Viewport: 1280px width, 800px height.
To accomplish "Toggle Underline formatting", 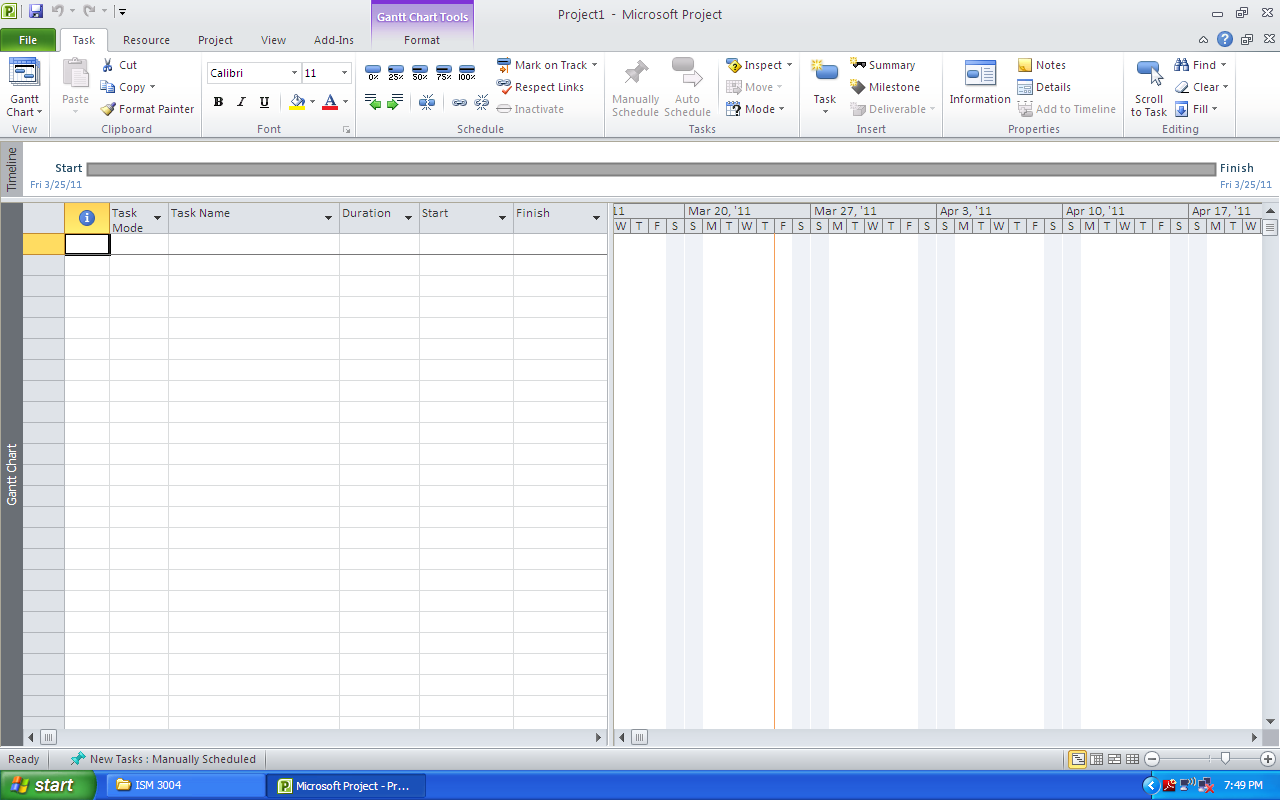I will (x=264, y=102).
